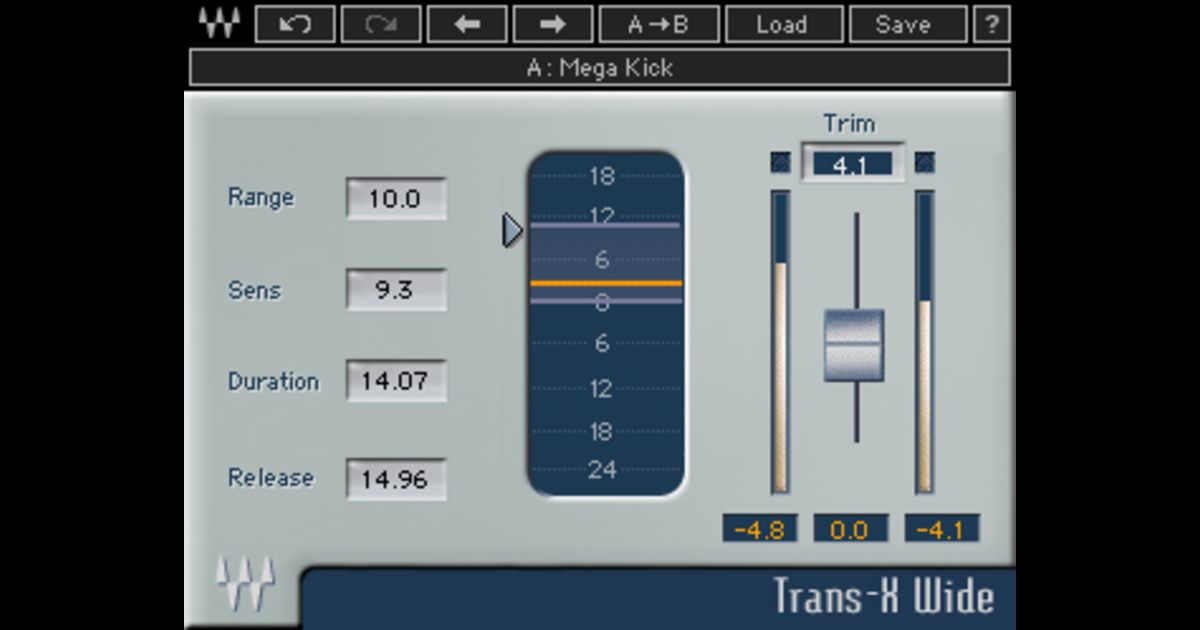Click the A: Mega Kick preset bar

point(600,68)
